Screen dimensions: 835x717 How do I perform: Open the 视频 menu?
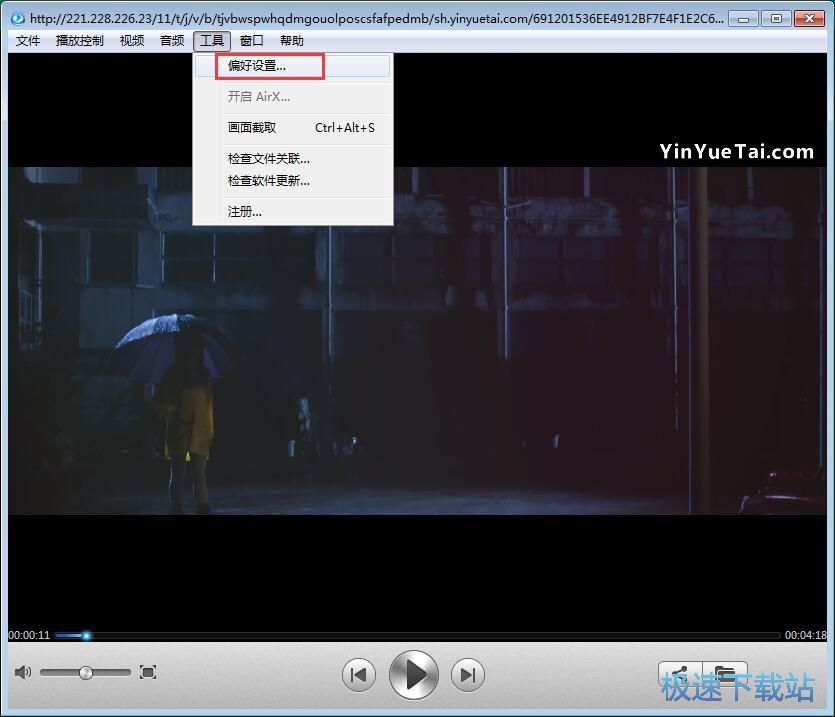pyautogui.click(x=132, y=40)
